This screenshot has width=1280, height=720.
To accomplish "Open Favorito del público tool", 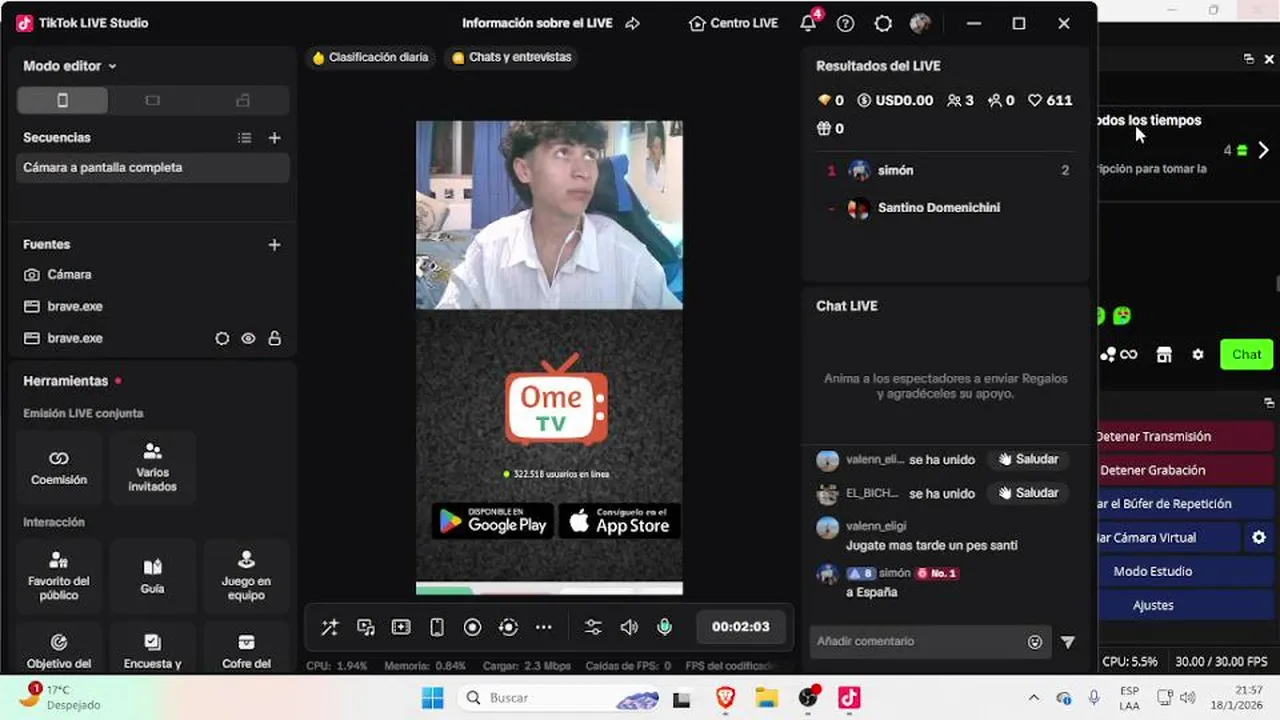I will tap(59, 575).
